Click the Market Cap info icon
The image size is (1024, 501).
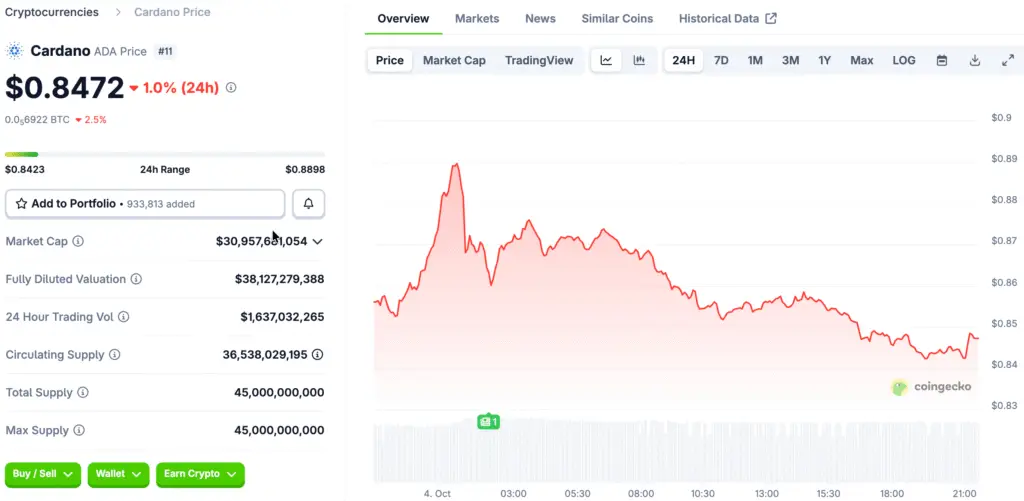[78, 241]
